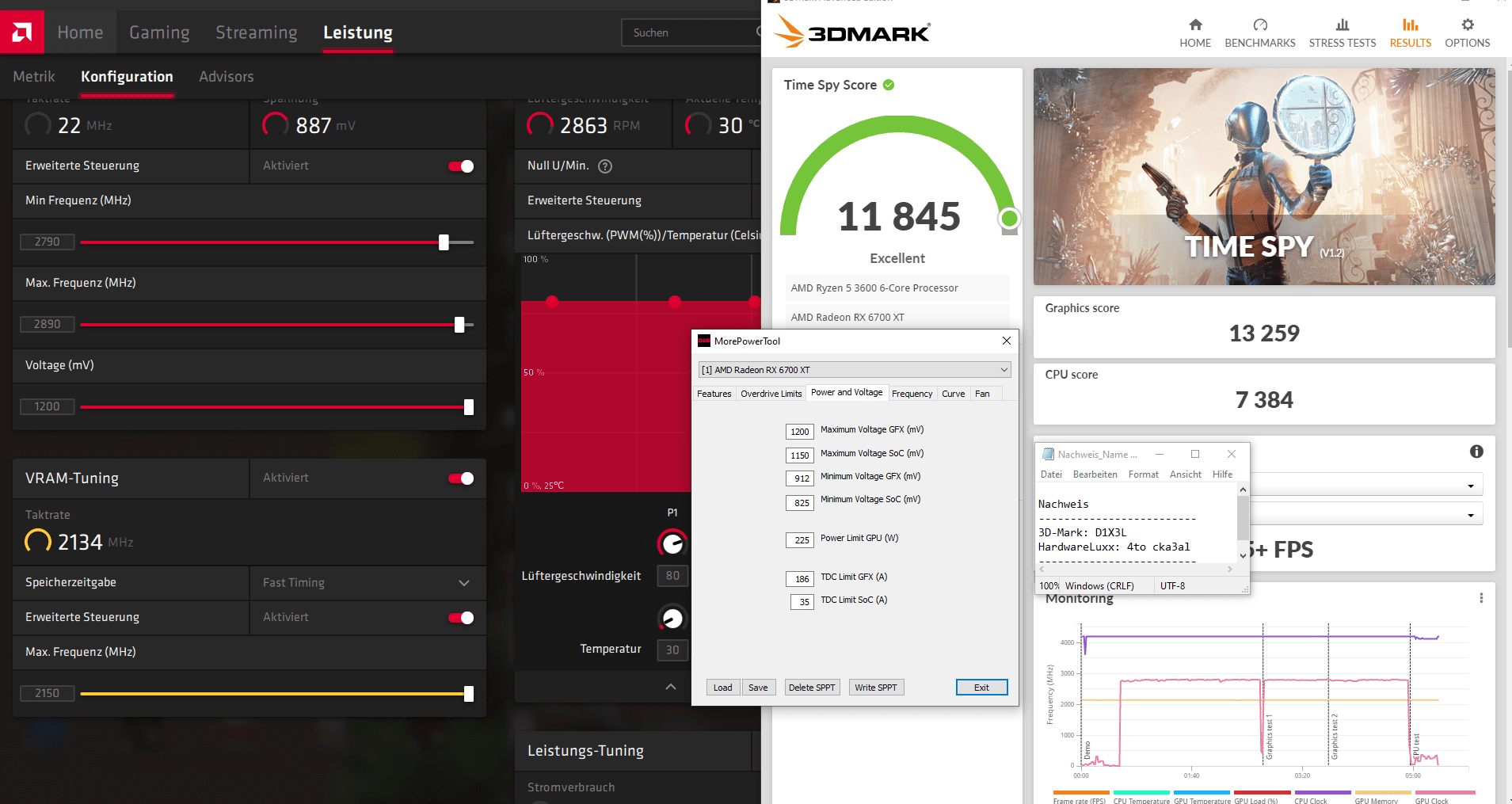This screenshot has height=804, width=1512.
Task: Collapse fan curve panel chevron
Action: point(671,686)
